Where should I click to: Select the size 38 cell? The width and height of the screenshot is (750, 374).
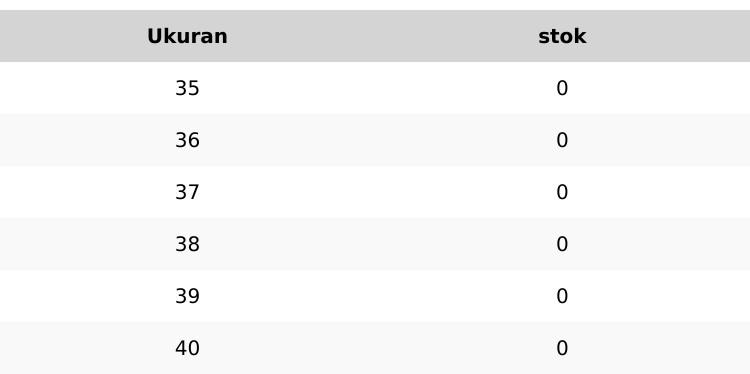pyautogui.click(x=187, y=244)
